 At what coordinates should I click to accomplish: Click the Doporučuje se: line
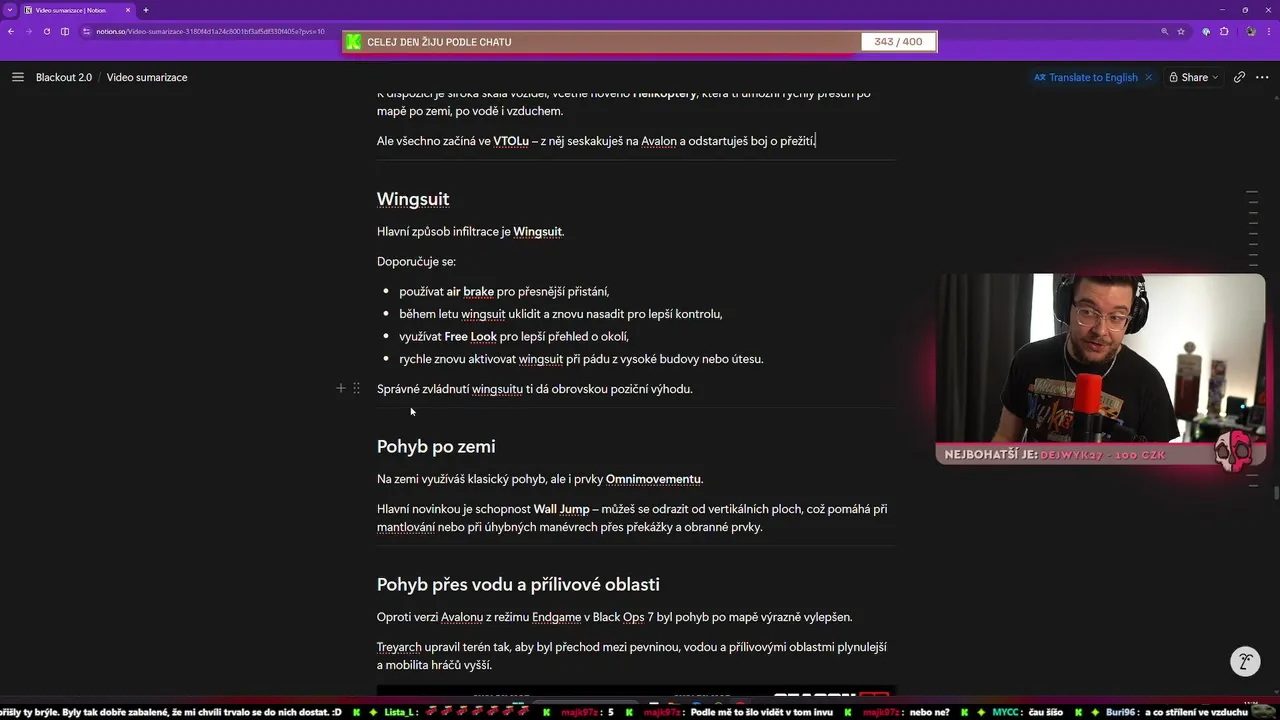[416, 261]
